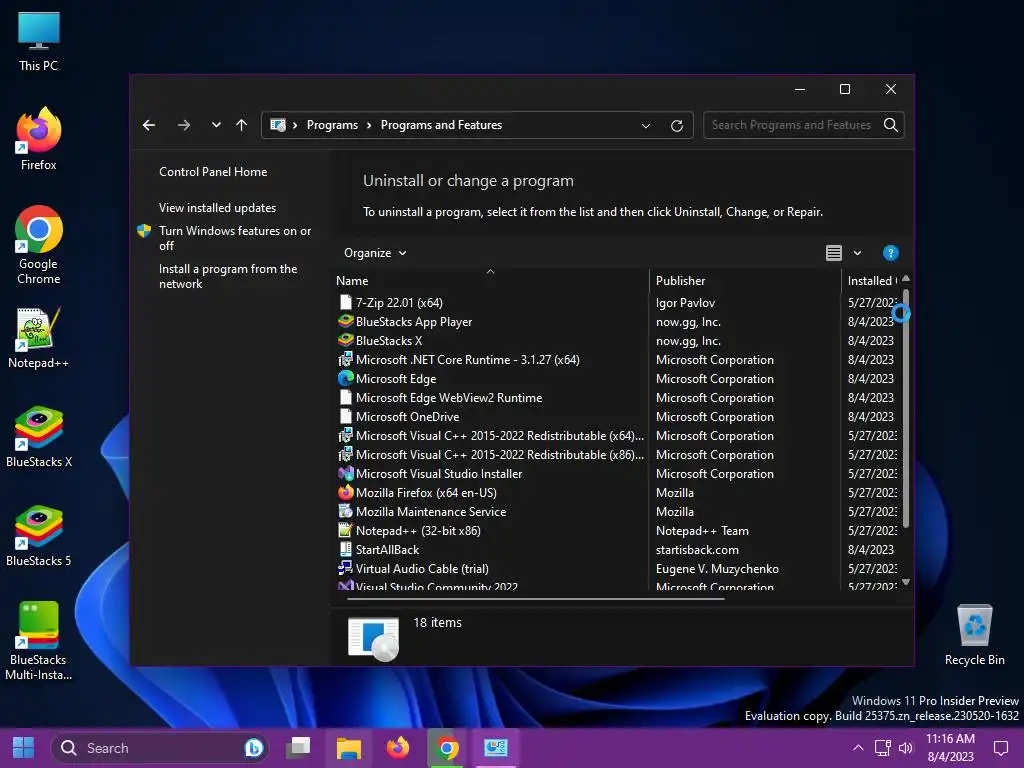The image size is (1024, 768).
Task: Click the change view list icon
Action: click(833, 253)
